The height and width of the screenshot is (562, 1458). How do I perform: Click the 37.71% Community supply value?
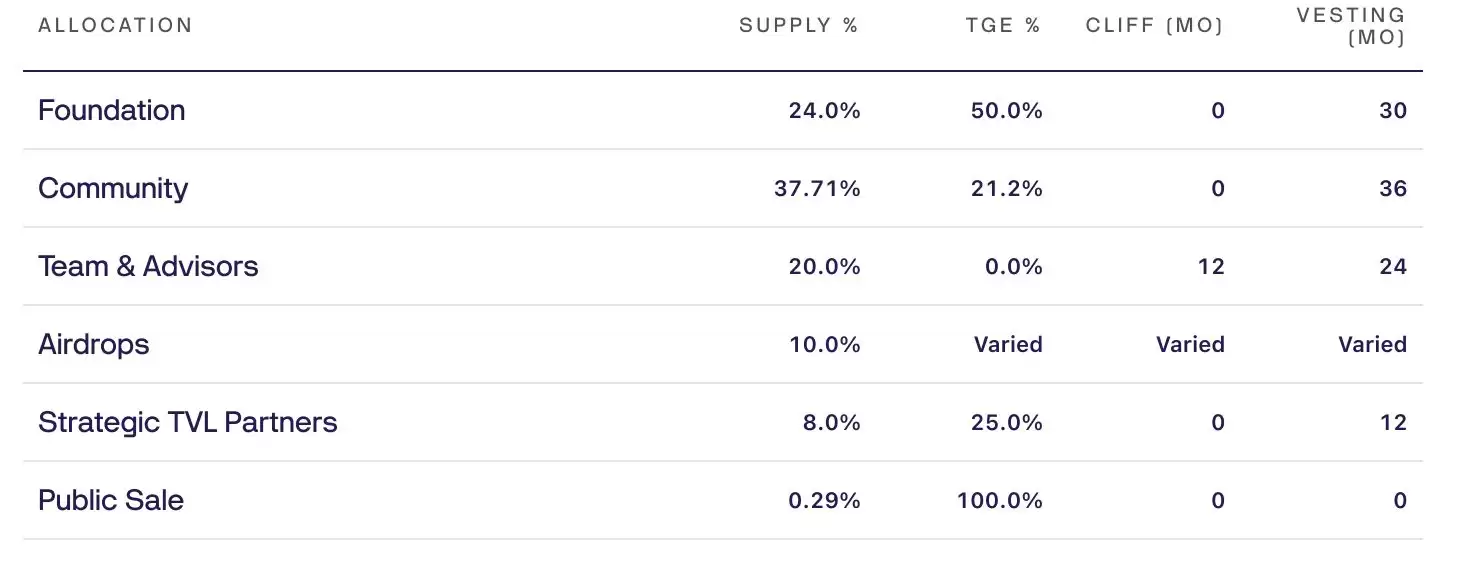pyautogui.click(x=817, y=189)
